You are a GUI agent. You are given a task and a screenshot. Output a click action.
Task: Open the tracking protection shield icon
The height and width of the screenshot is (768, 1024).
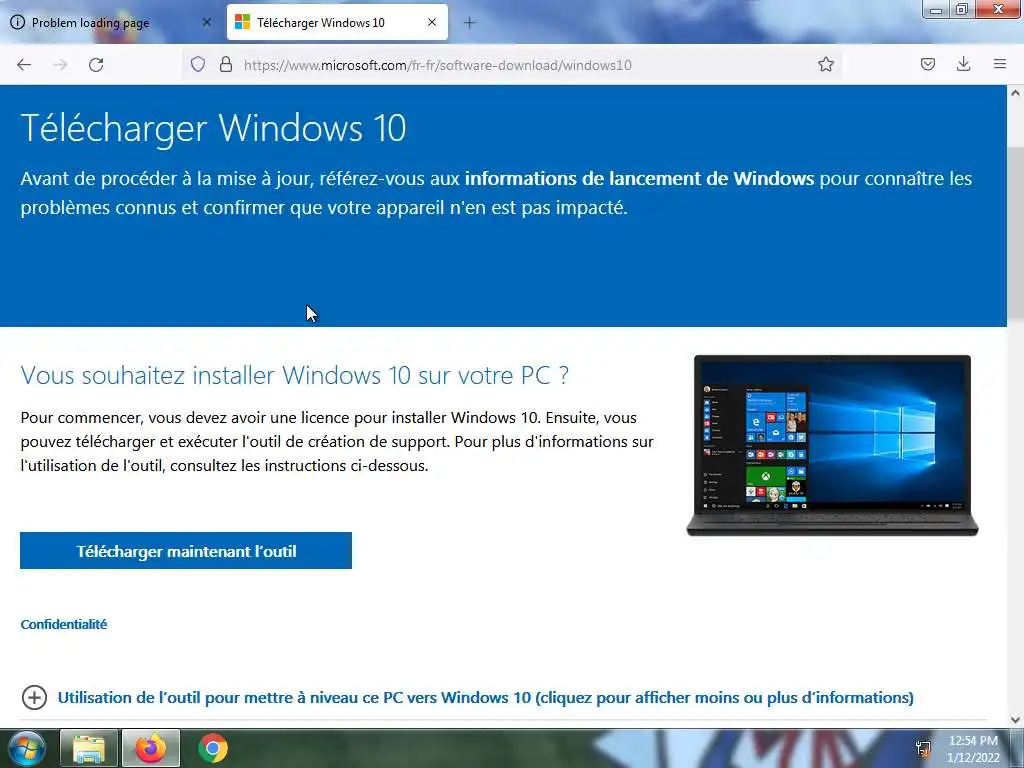coord(198,64)
